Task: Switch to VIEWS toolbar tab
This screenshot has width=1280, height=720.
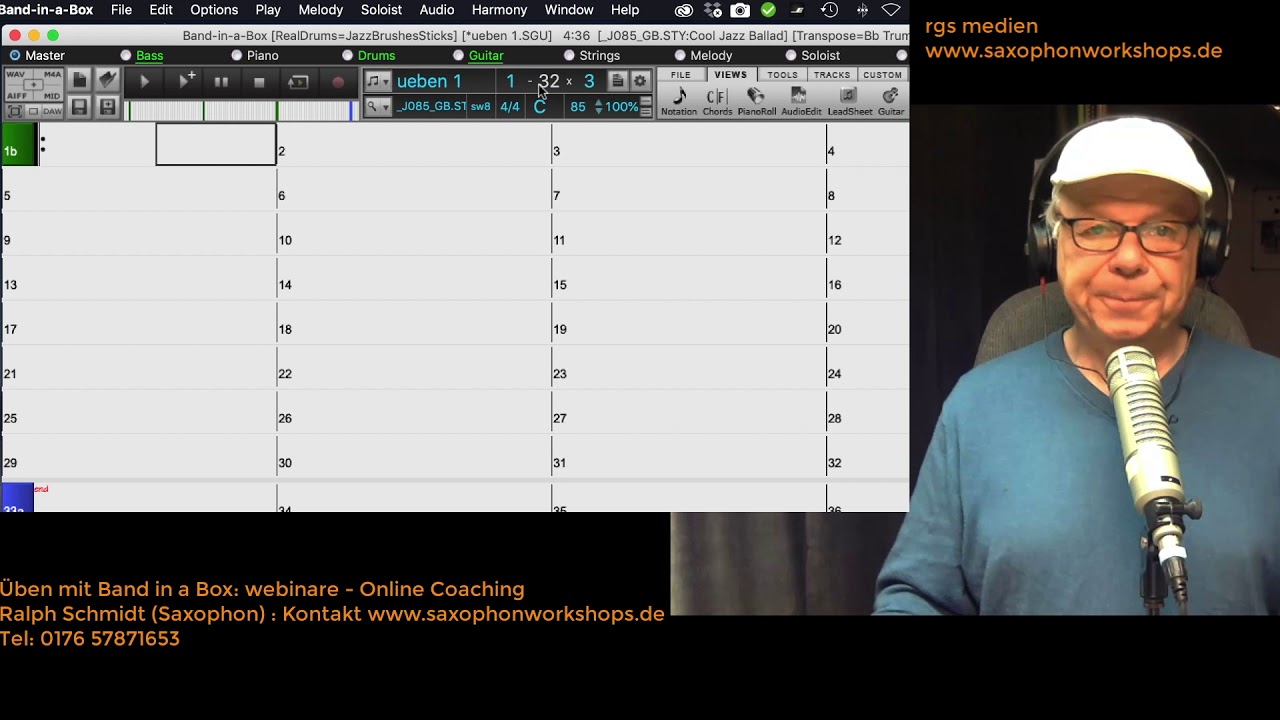Action: [730, 75]
